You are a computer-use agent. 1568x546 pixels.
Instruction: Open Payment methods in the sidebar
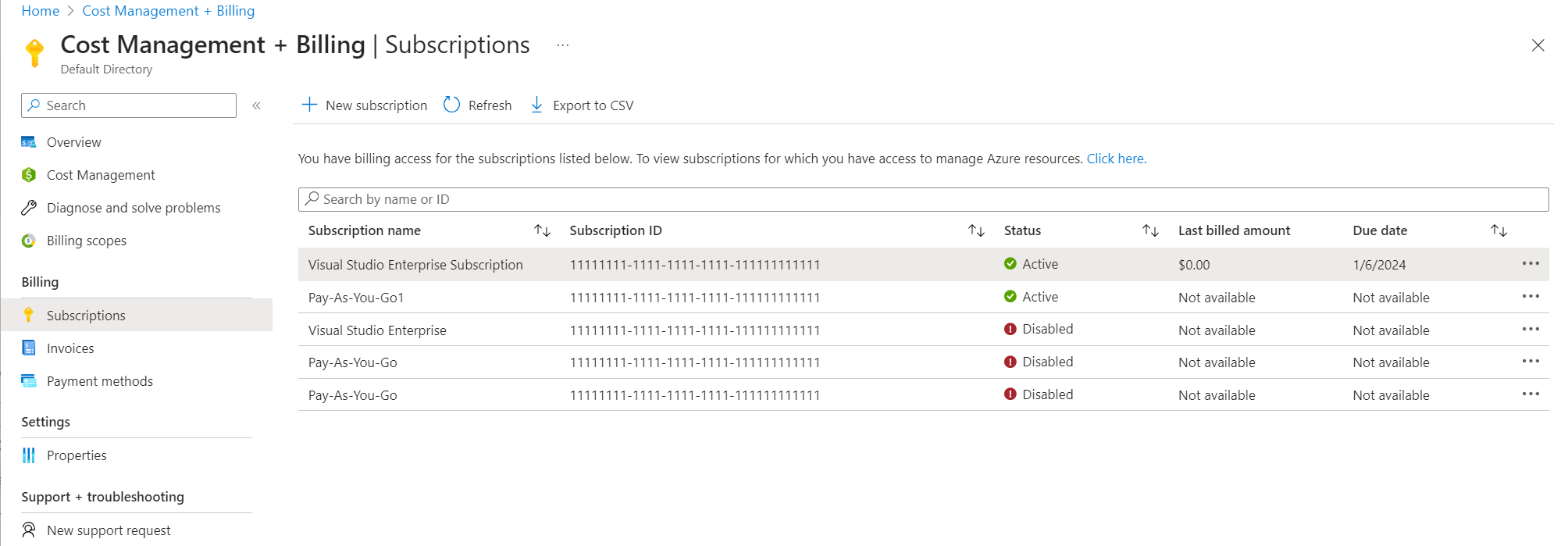pyautogui.click(x=99, y=381)
